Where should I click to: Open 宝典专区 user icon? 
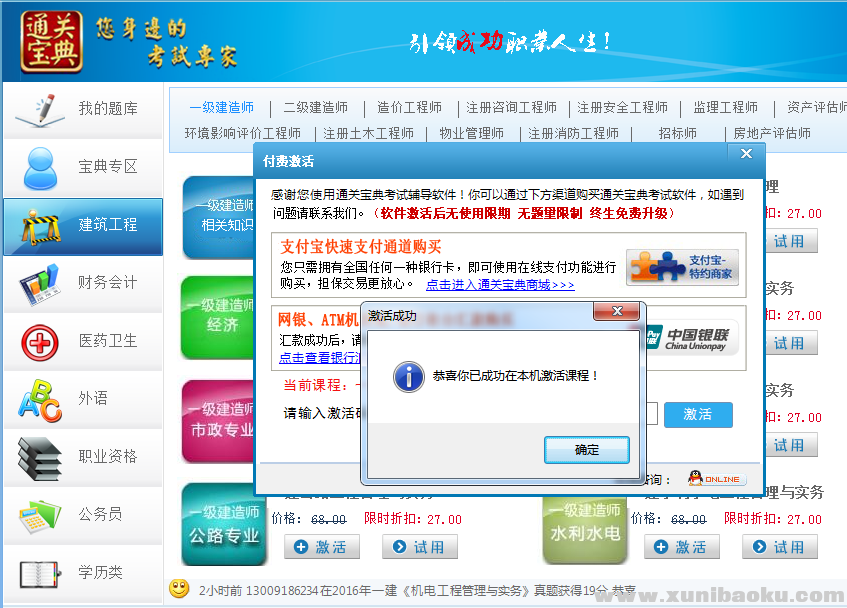coord(40,167)
